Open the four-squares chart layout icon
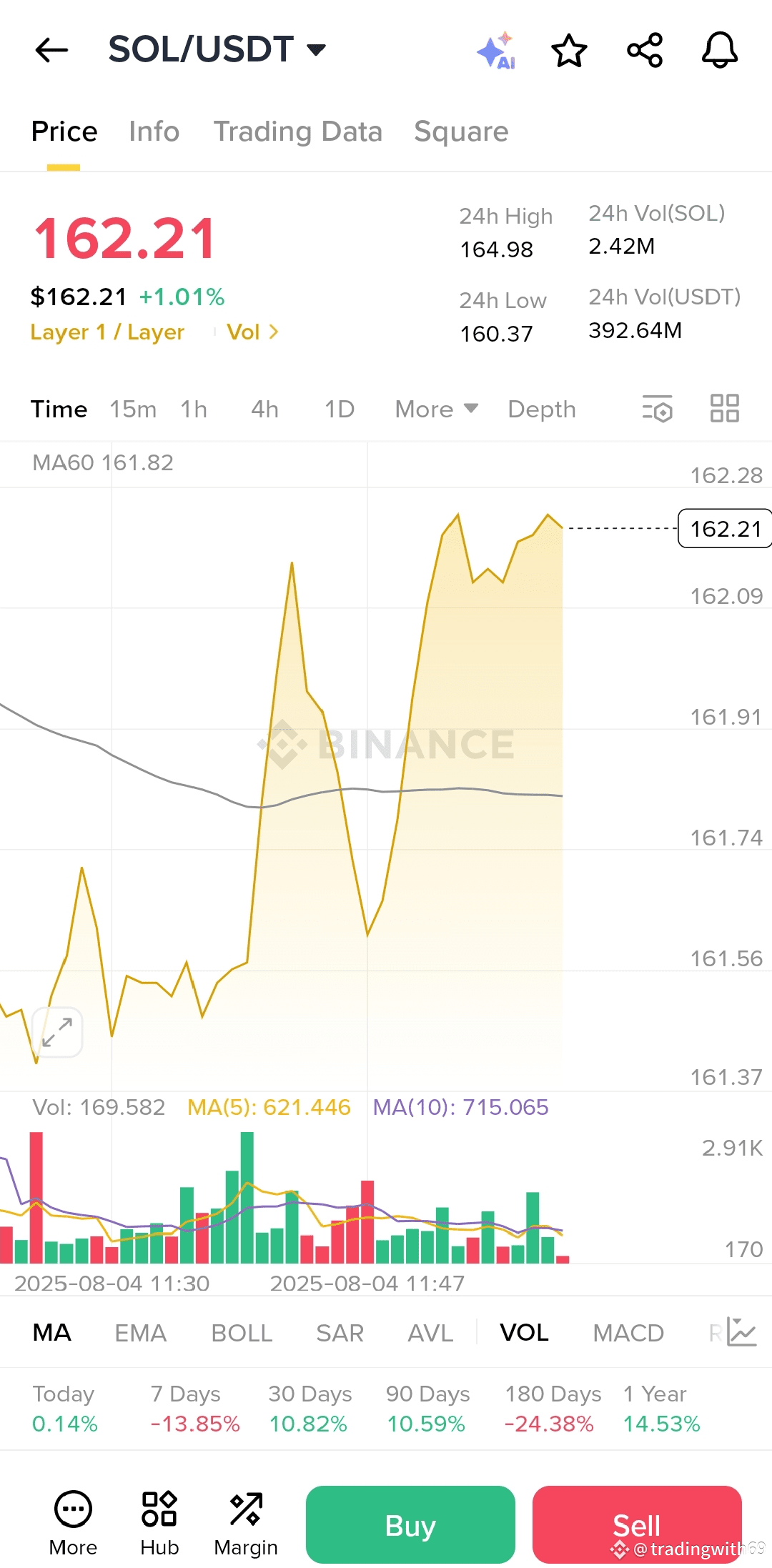772x1568 pixels. coord(724,409)
